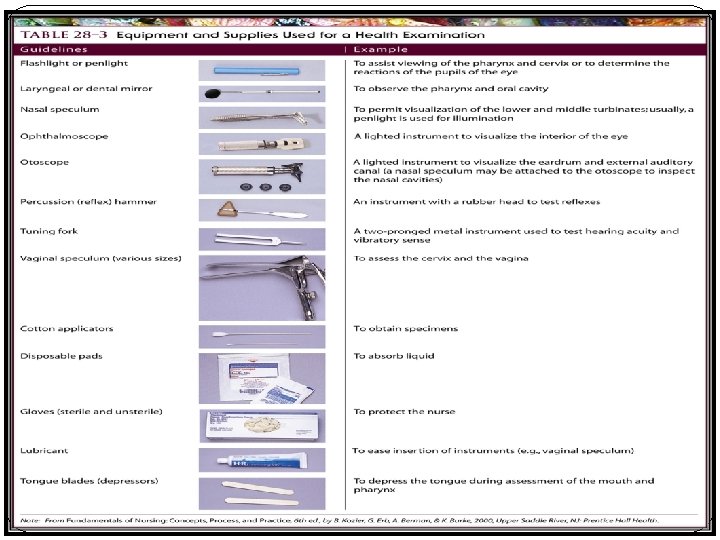Click the vaginal speculum photo

262,288
